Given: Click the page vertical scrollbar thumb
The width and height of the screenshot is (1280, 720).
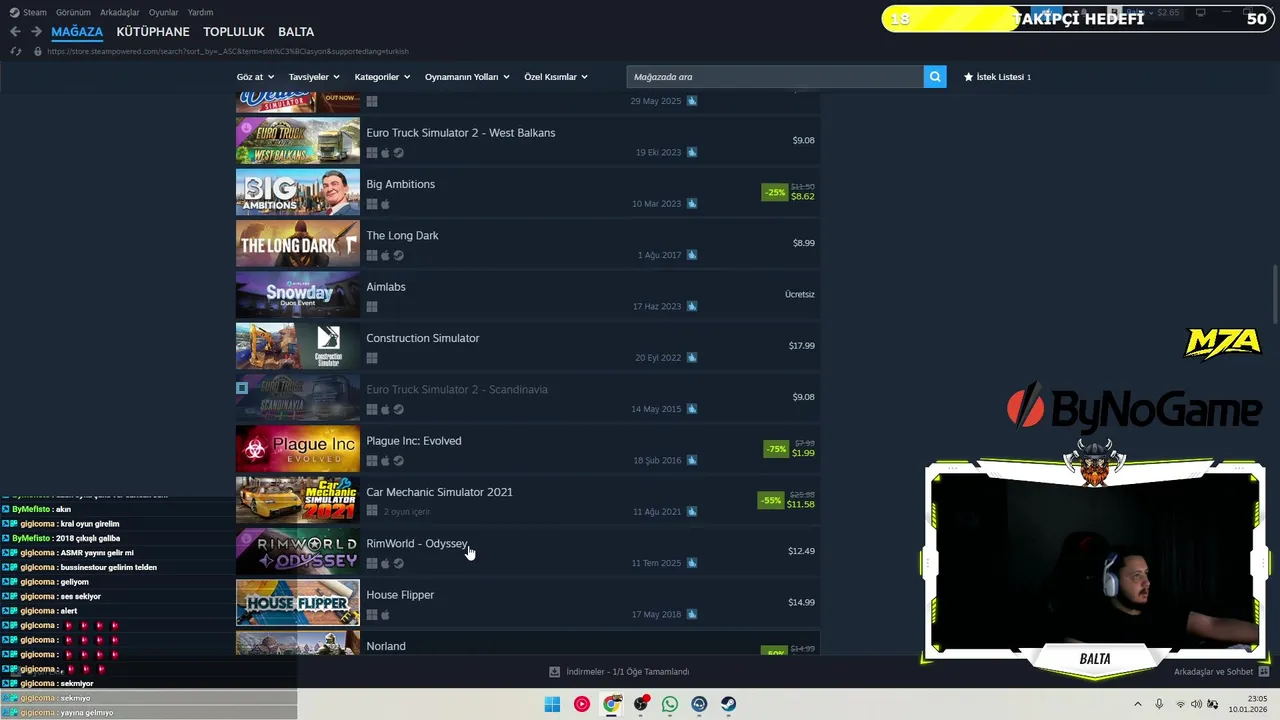Looking at the screenshot, I should [1275, 294].
